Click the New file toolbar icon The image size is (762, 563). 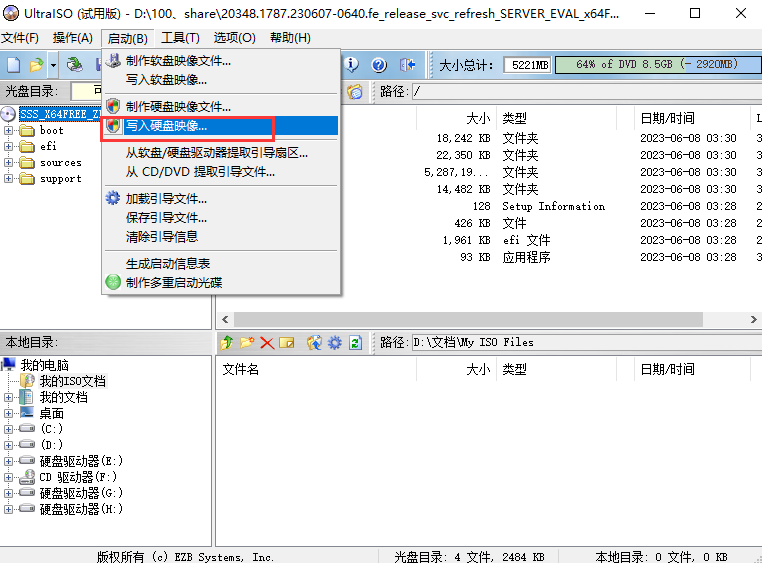click(14, 65)
